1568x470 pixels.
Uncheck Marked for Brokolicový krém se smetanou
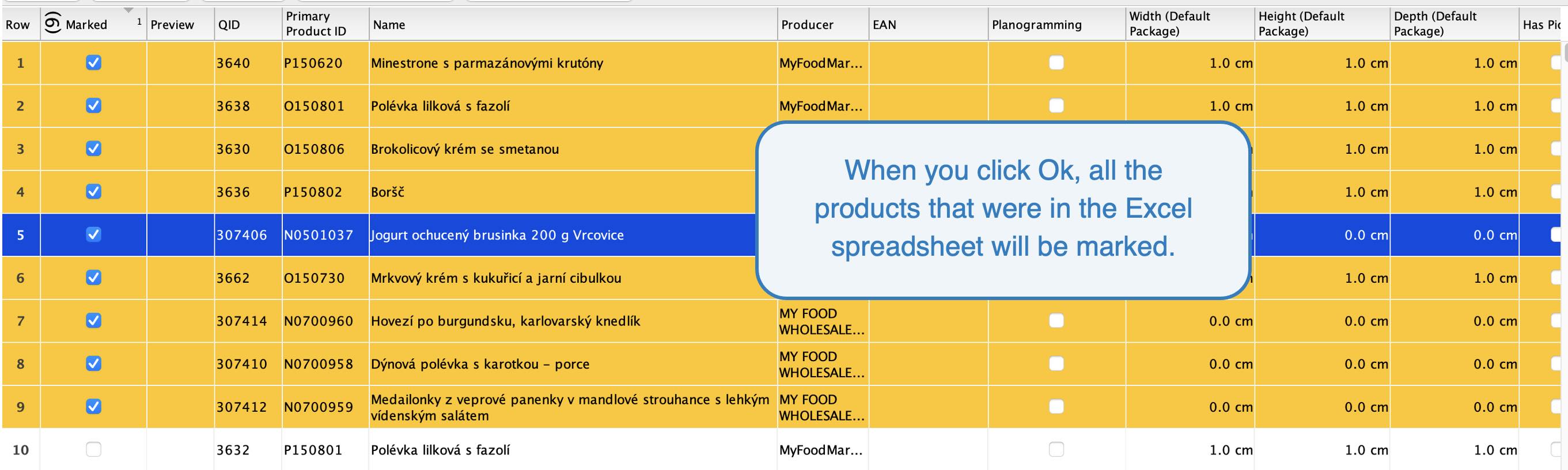coord(93,149)
